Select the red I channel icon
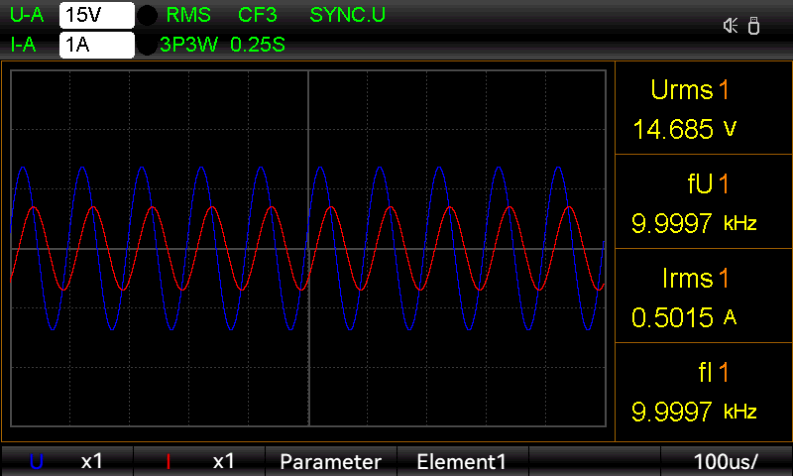Viewport: 793px width, 476px height. tap(168, 462)
